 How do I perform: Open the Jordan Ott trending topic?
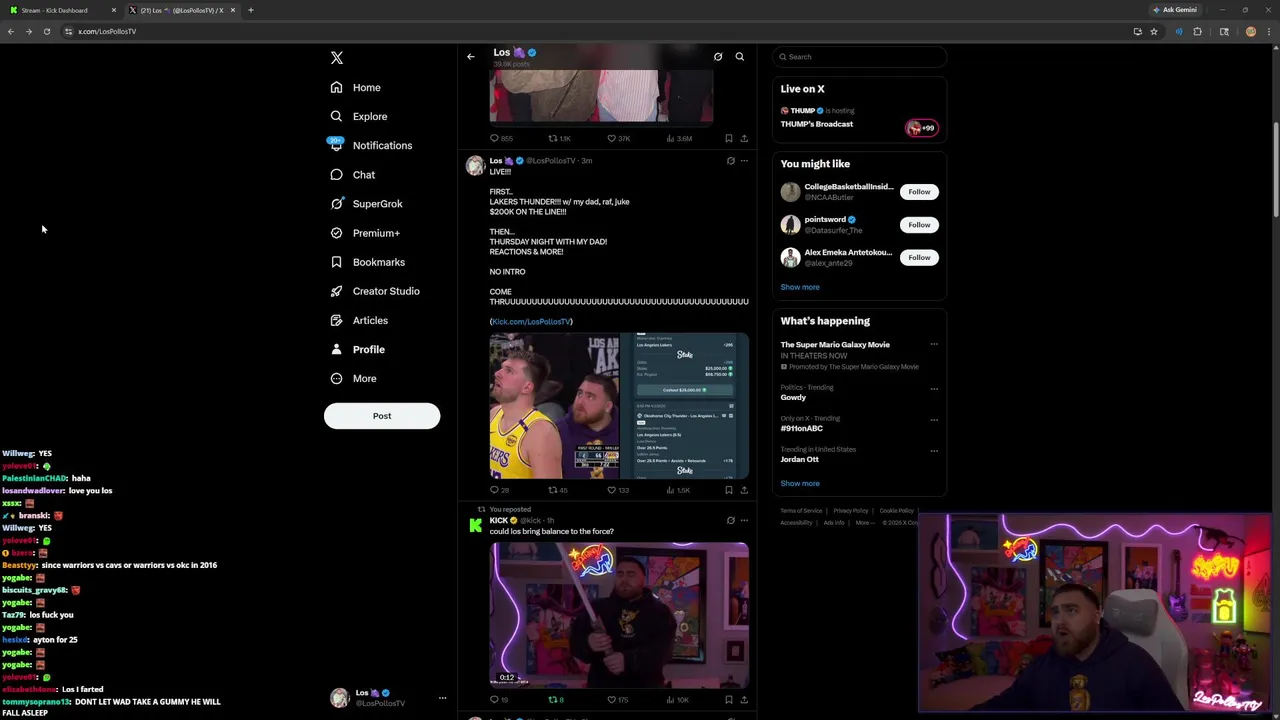[799, 460]
